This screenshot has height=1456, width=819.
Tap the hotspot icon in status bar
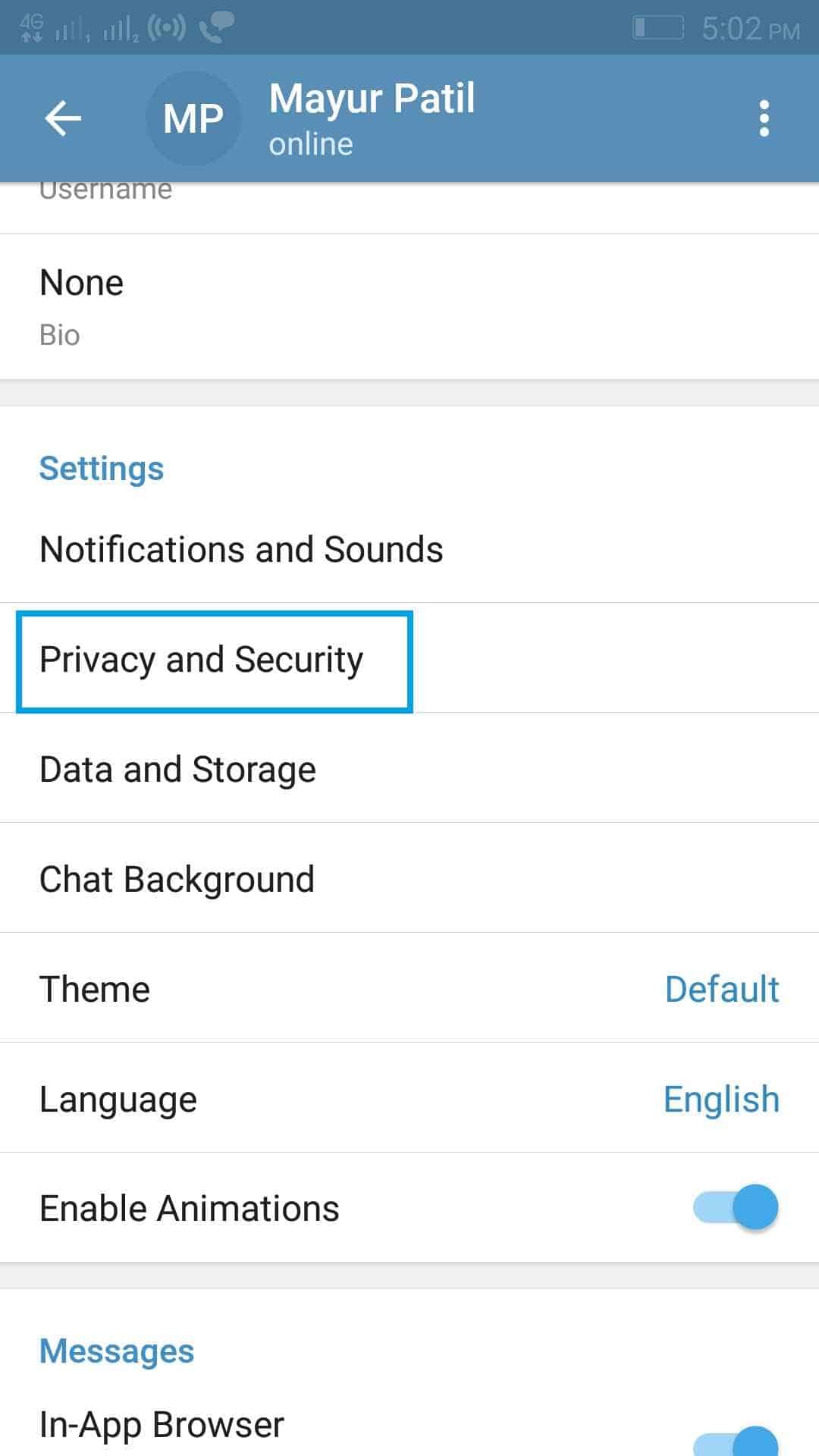click(166, 28)
